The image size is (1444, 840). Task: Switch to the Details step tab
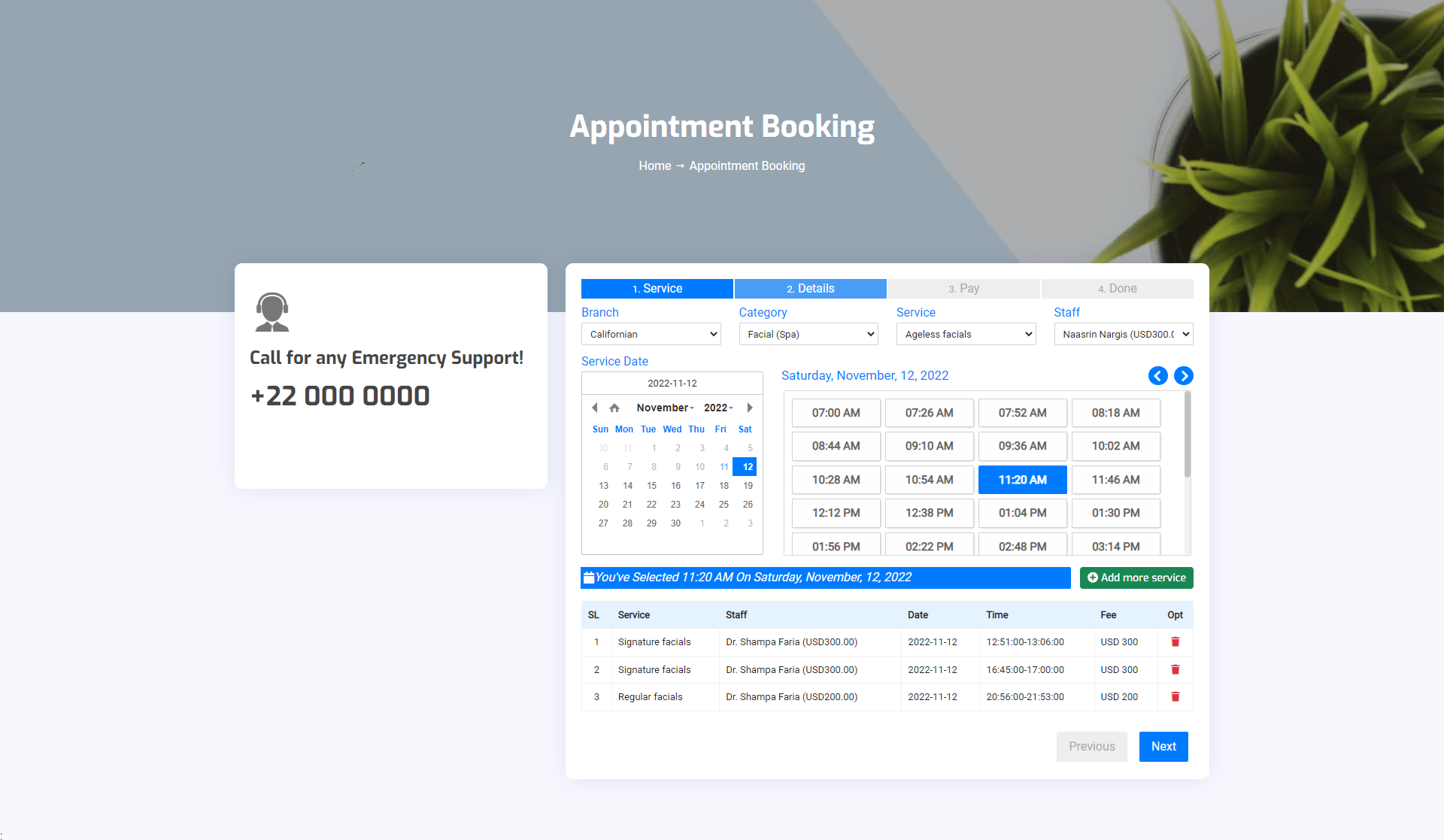coord(810,289)
